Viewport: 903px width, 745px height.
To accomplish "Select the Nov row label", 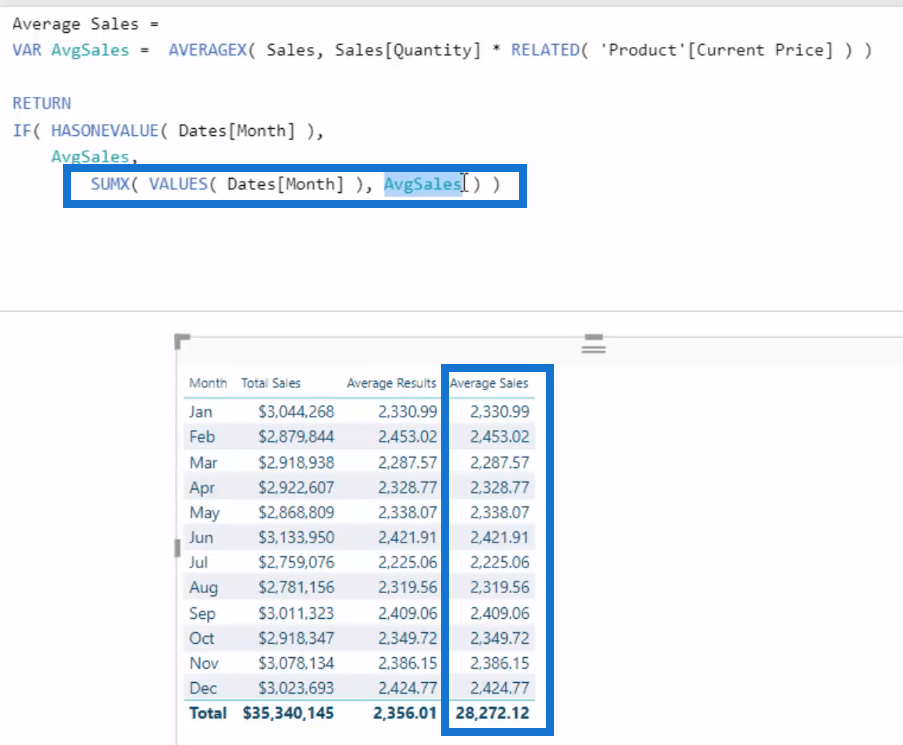I will tap(204, 663).
